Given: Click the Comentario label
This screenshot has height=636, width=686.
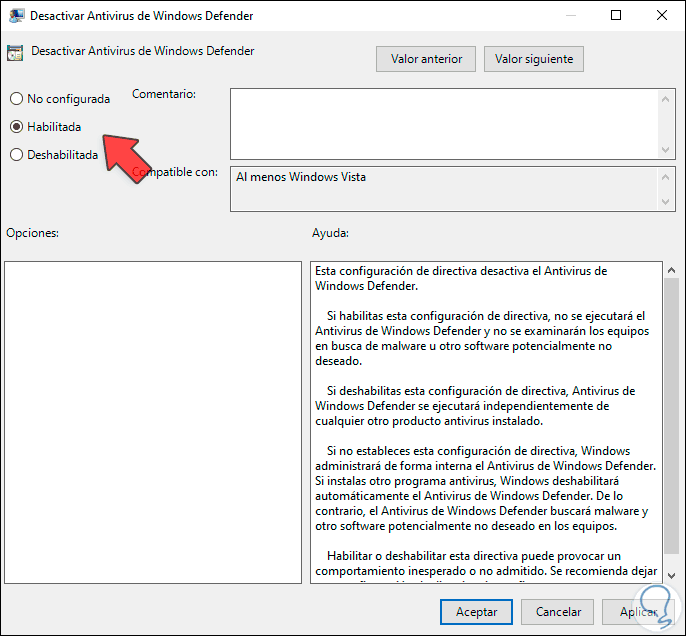Looking at the screenshot, I should coord(164,94).
